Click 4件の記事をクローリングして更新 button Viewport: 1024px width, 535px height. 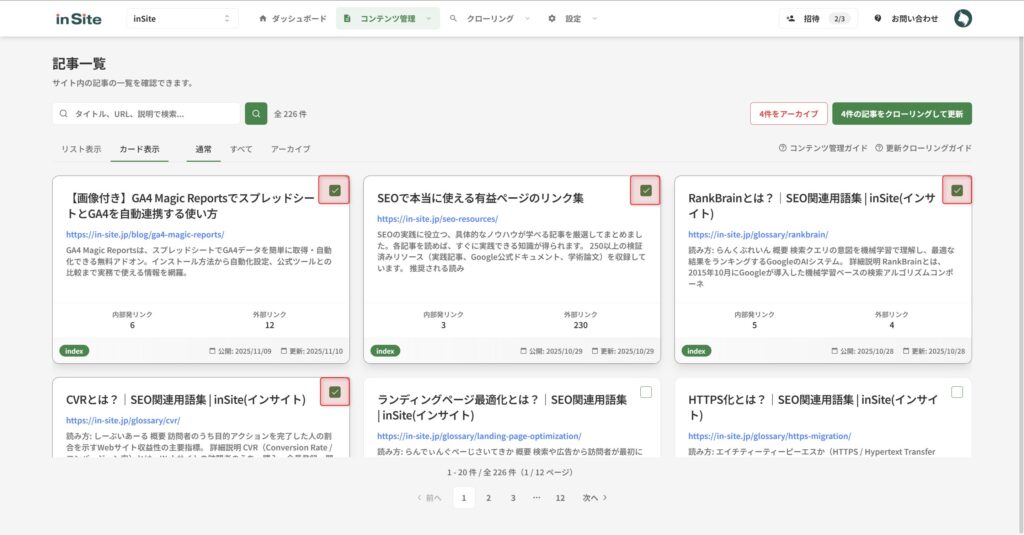coord(902,114)
